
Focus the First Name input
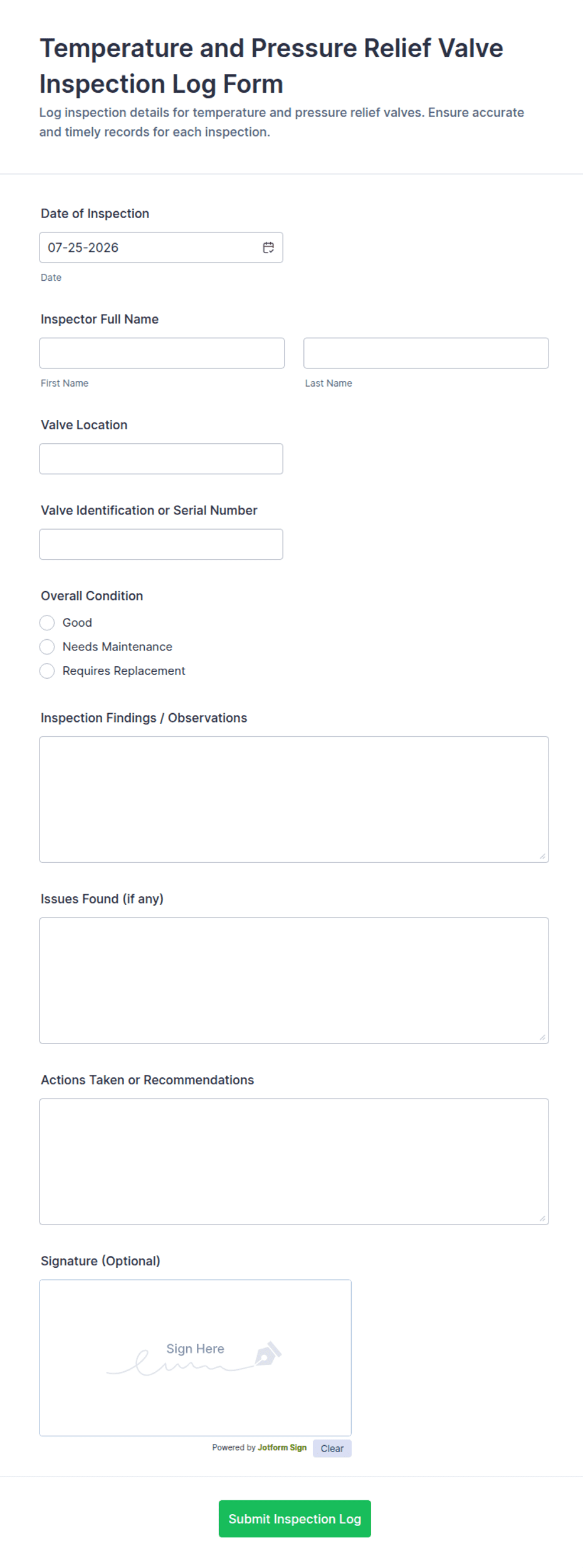coord(162,353)
